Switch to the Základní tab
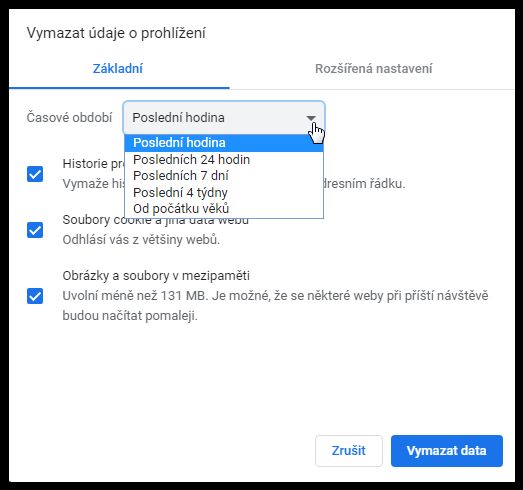This screenshot has width=523, height=490. (x=118, y=69)
